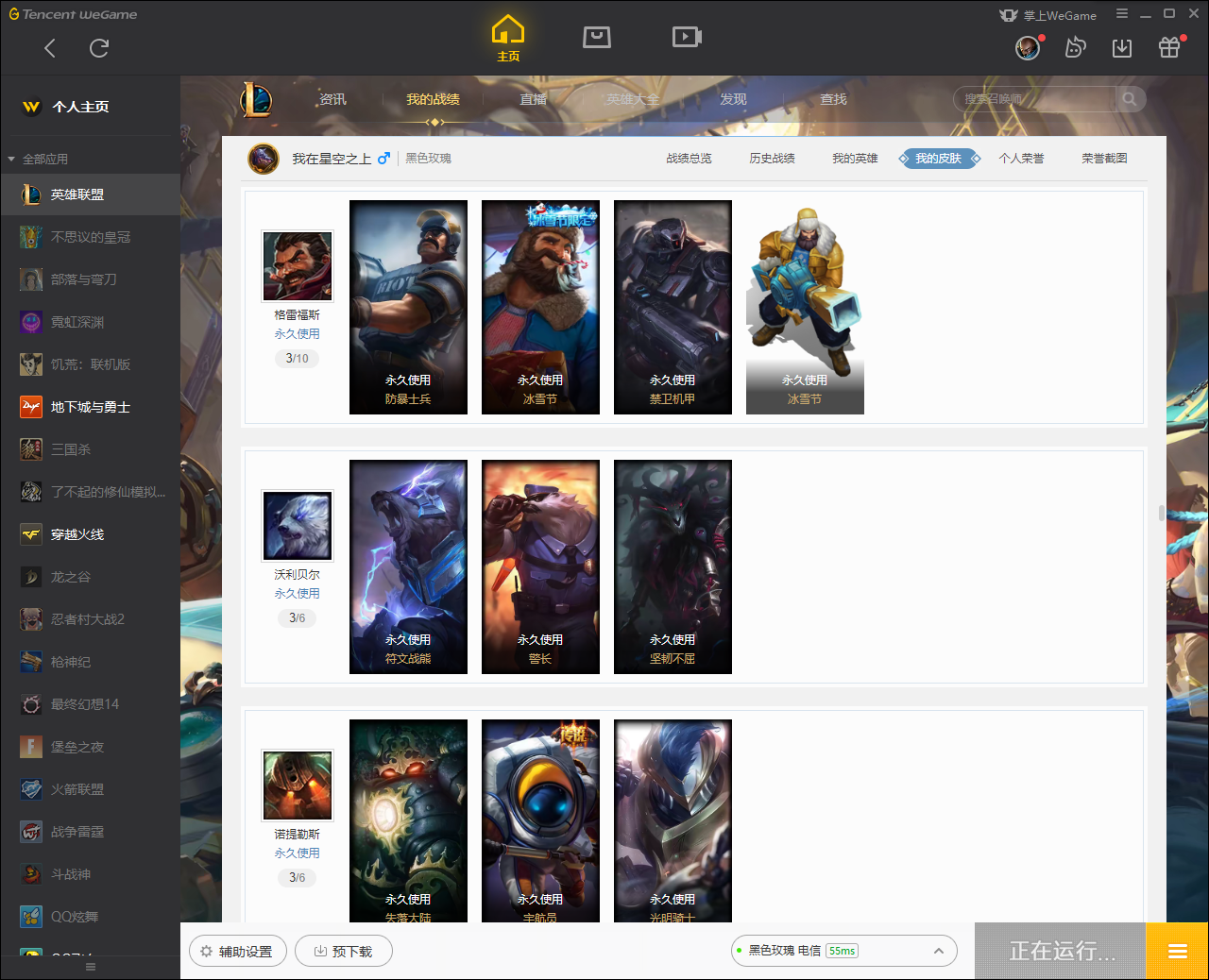Select 龙之谷 game
The width and height of the screenshot is (1209, 980).
(90, 577)
